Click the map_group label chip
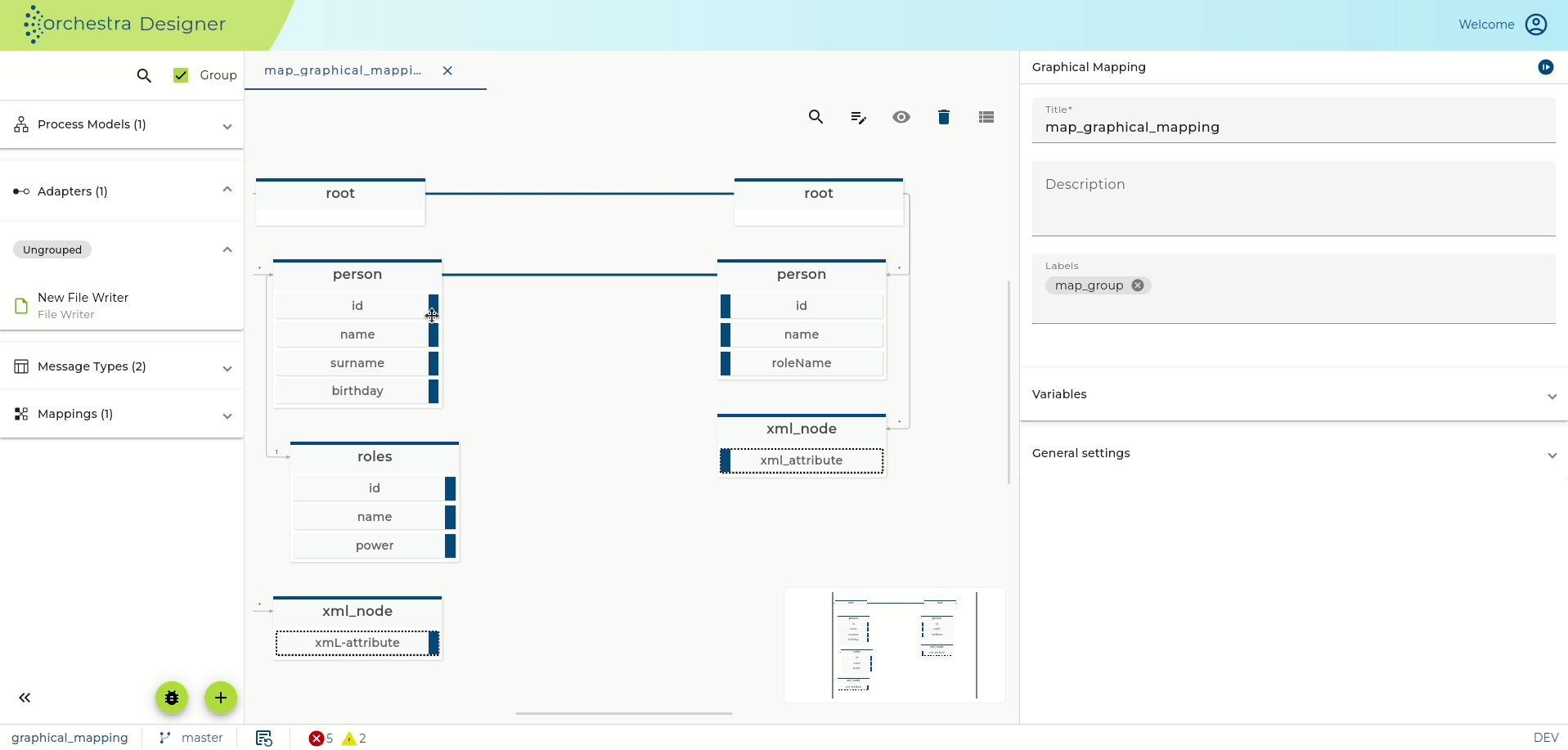 (1089, 285)
